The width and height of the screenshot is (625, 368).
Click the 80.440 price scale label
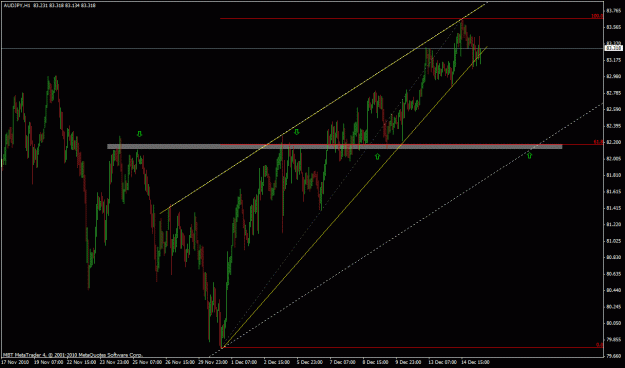click(614, 290)
